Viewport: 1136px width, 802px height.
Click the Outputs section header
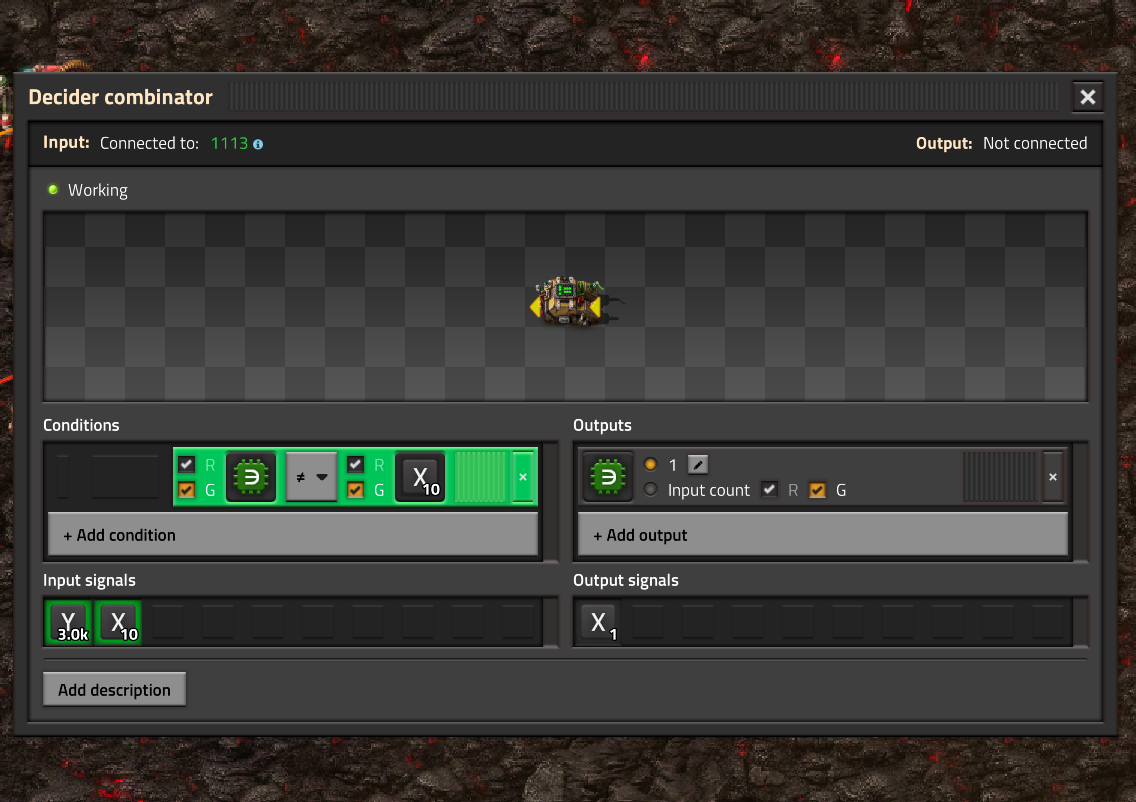pyautogui.click(x=602, y=425)
